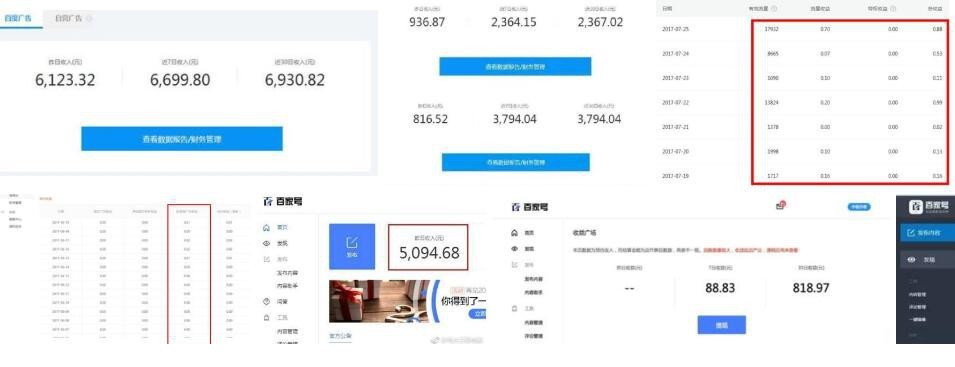
Task: Open 发布内容 in sidebar beside 5,094.68
Action: [287, 273]
